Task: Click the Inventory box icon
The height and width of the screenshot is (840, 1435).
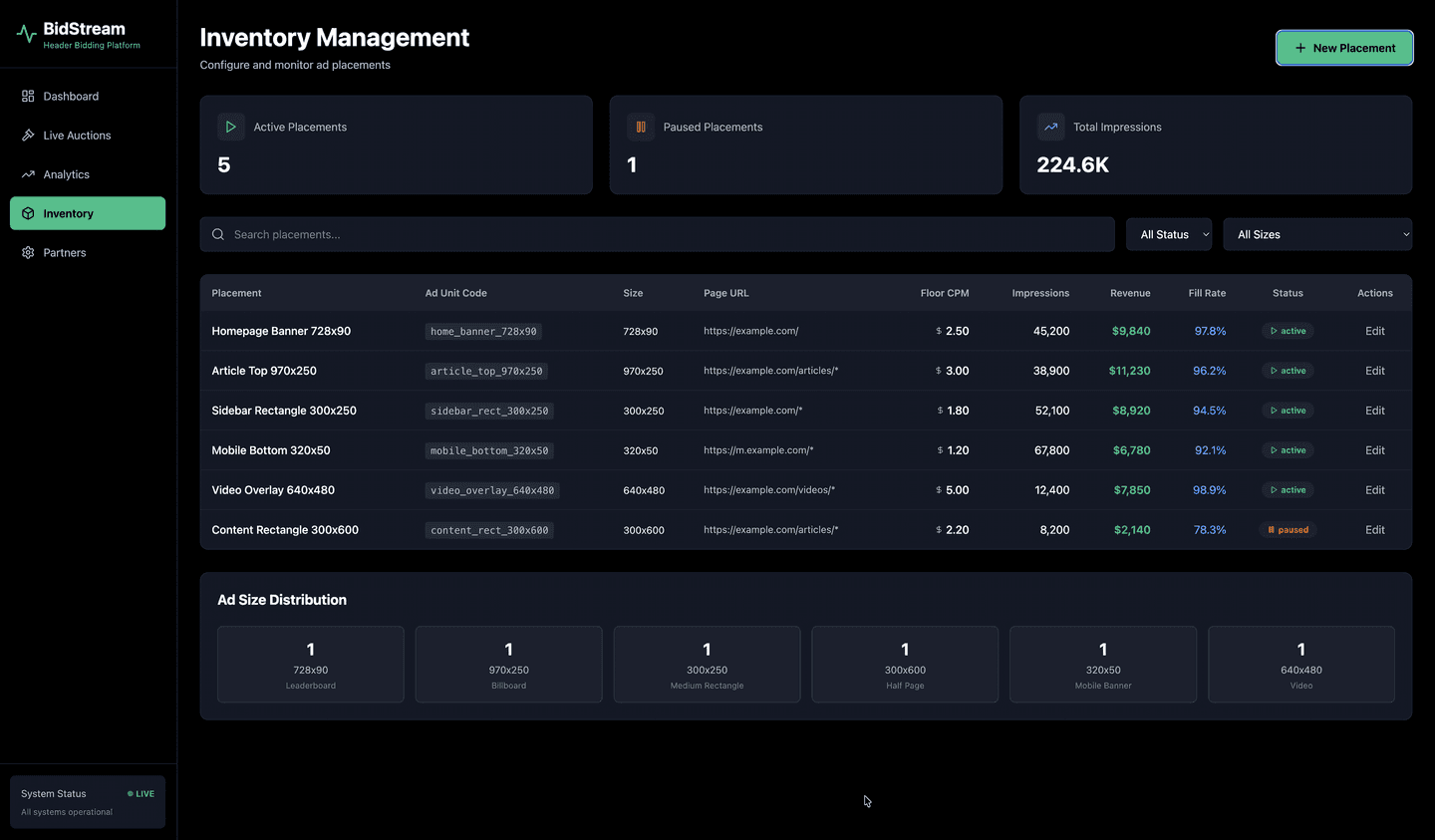Action: click(x=28, y=212)
